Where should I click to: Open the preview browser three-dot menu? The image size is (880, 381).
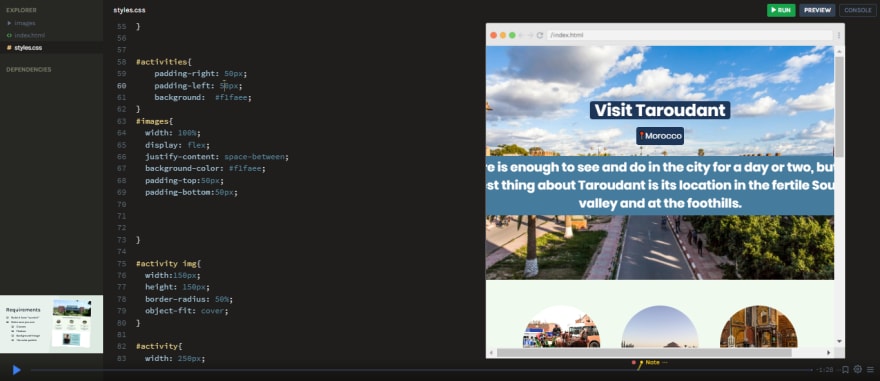pyautogui.click(x=839, y=35)
